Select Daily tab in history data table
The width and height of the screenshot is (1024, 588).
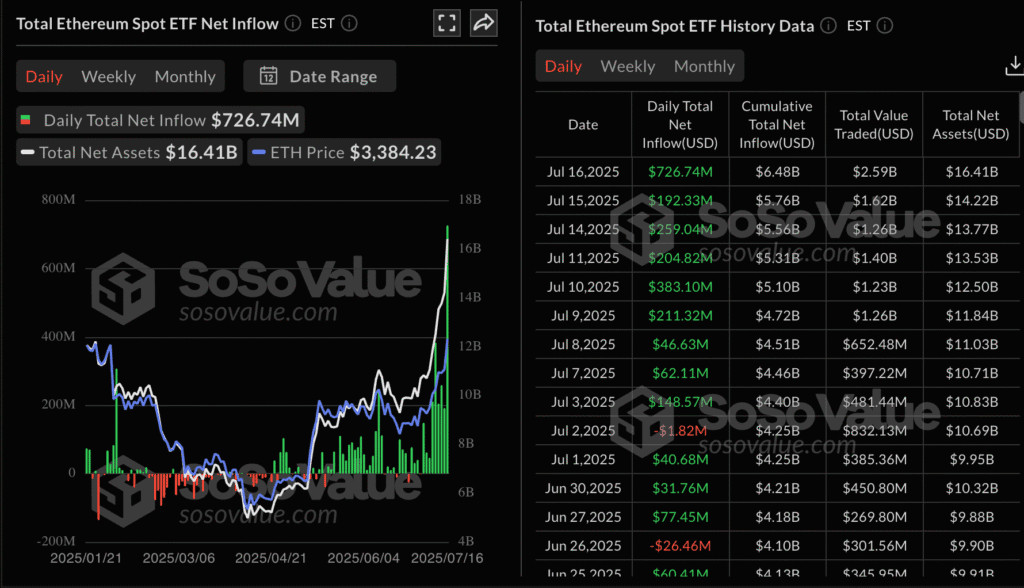pyautogui.click(x=563, y=66)
